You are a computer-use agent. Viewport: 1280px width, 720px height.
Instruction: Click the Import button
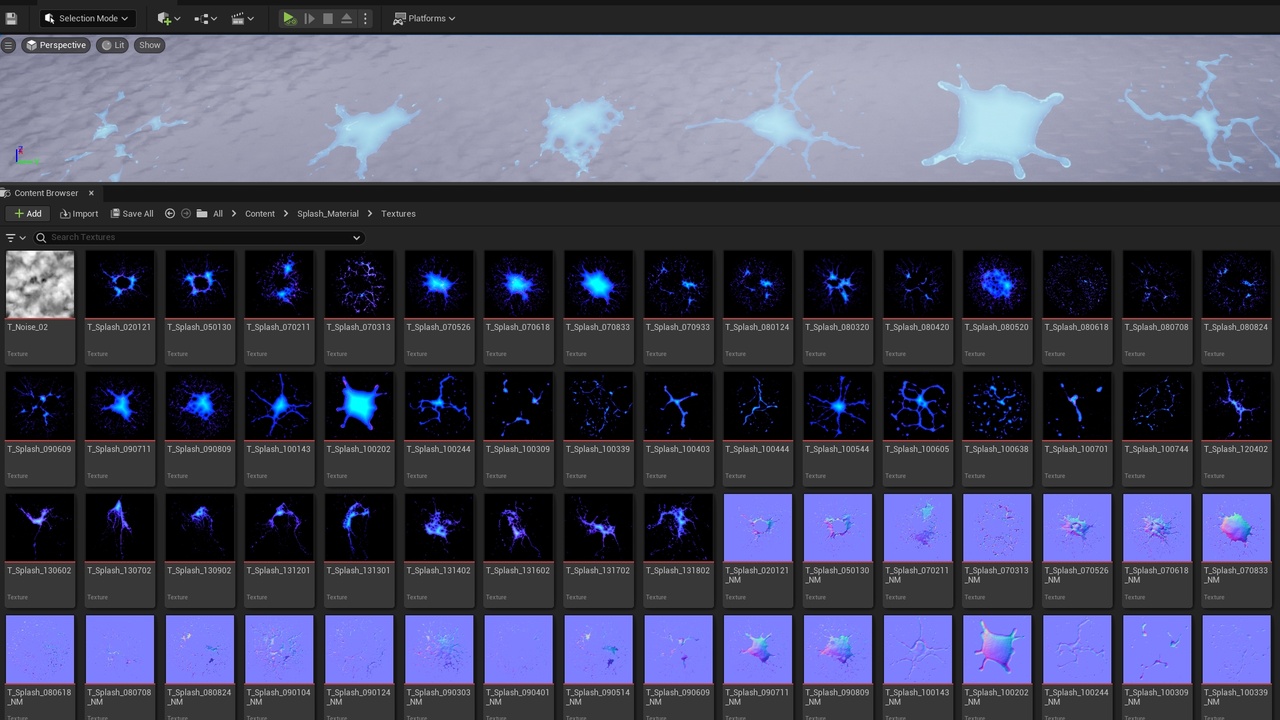pos(79,213)
